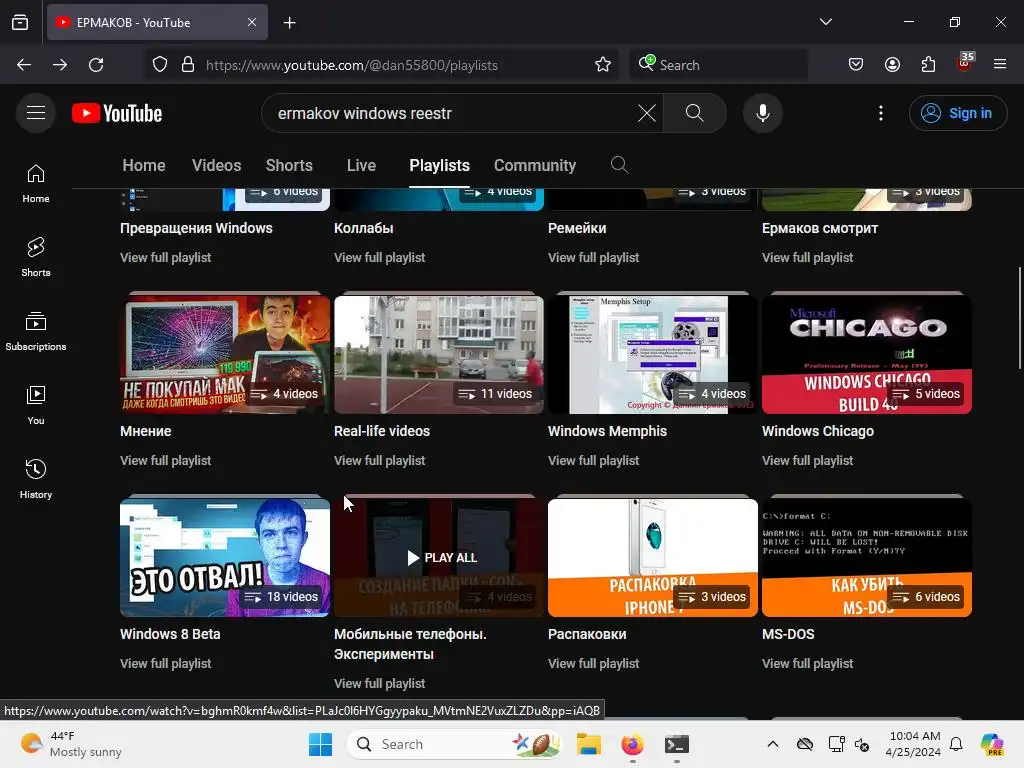View full playlist for Превращения Windows
The height and width of the screenshot is (768, 1024).
click(166, 258)
